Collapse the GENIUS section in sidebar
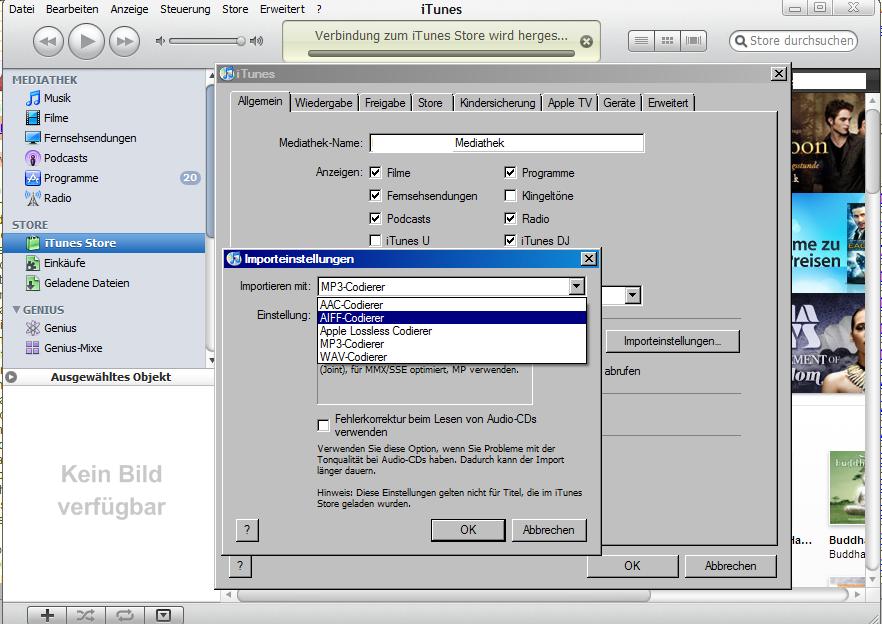This screenshot has width=882, height=624. [x=16, y=310]
